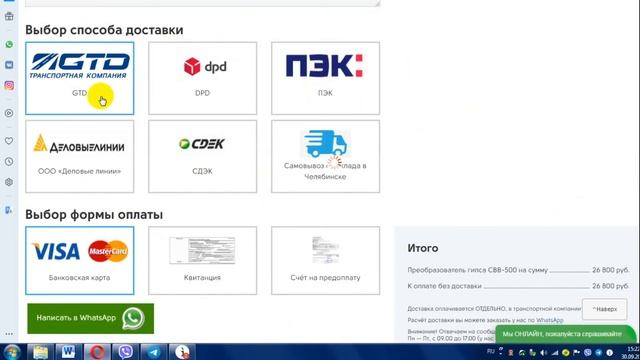Open bookmarks heart icon in the sidebar

[x=9, y=141]
